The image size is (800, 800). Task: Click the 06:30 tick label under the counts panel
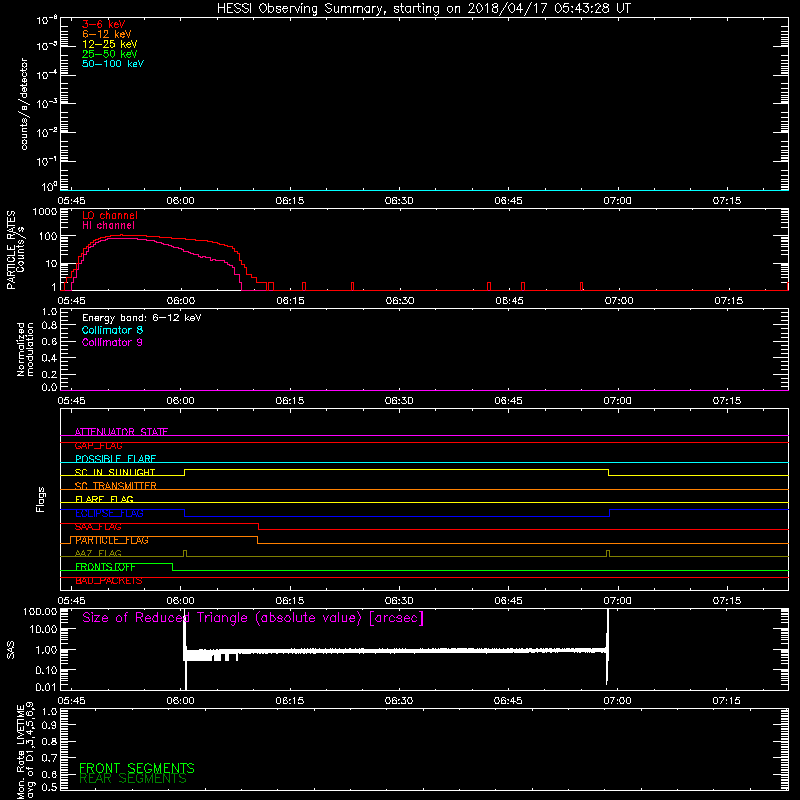(x=399, y=201)
